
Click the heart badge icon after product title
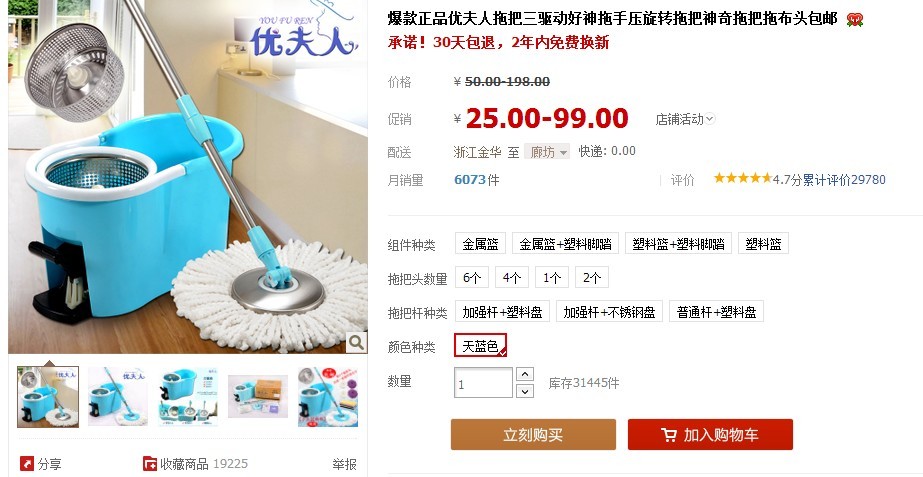coord(855,20)
